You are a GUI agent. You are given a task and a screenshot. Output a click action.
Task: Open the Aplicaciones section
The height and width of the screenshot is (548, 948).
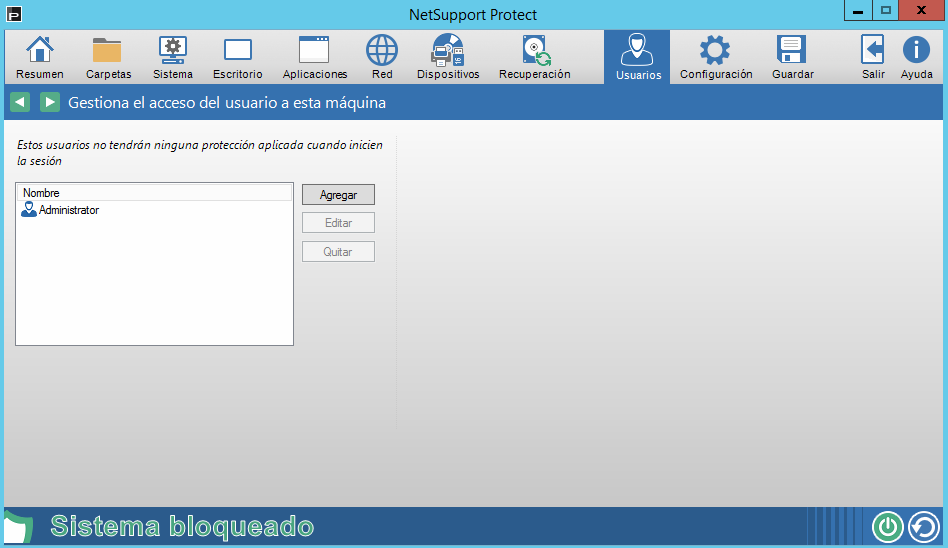314,58
